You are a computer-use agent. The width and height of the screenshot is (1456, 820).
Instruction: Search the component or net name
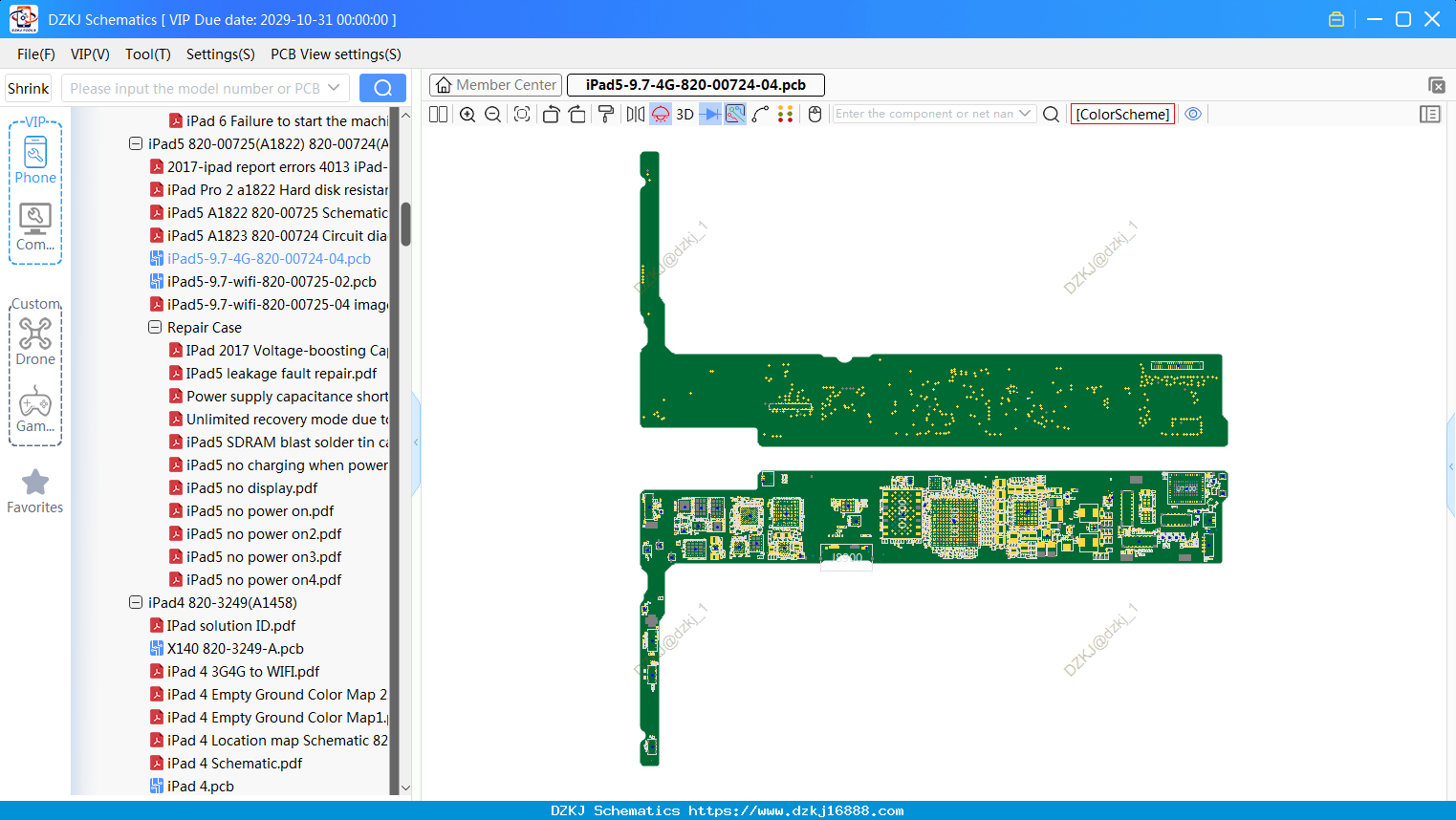tap(1051, 114)
